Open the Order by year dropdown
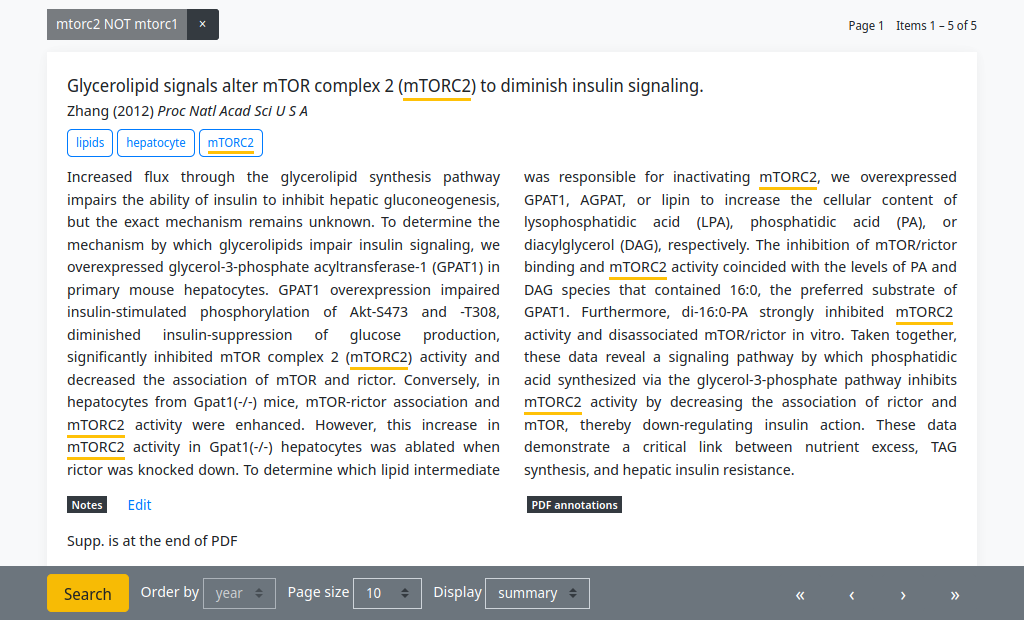The width and height of the screenshot is (1024, 620). (239, 593)
